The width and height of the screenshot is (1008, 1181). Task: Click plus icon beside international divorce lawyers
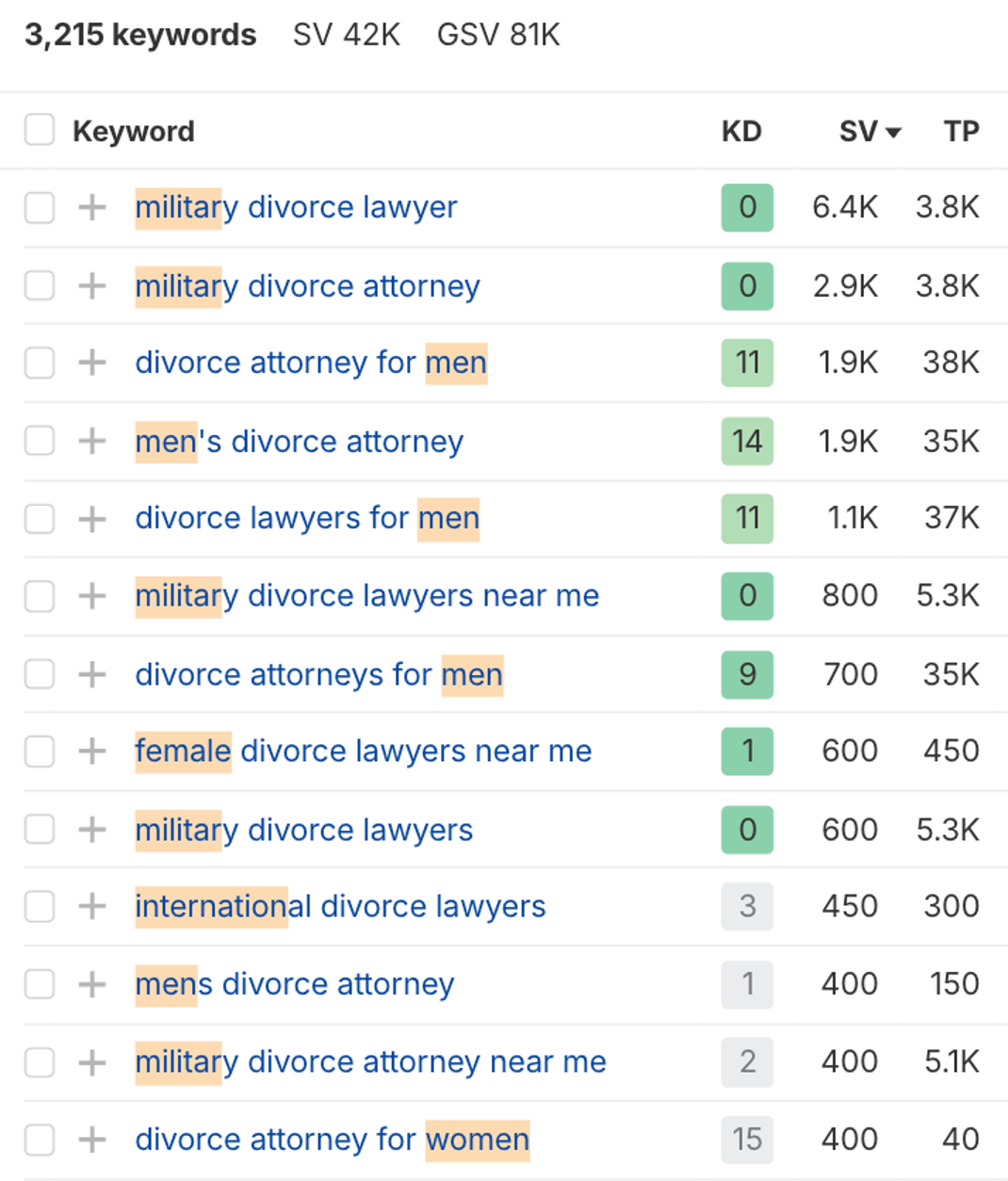tap(91, 906)
